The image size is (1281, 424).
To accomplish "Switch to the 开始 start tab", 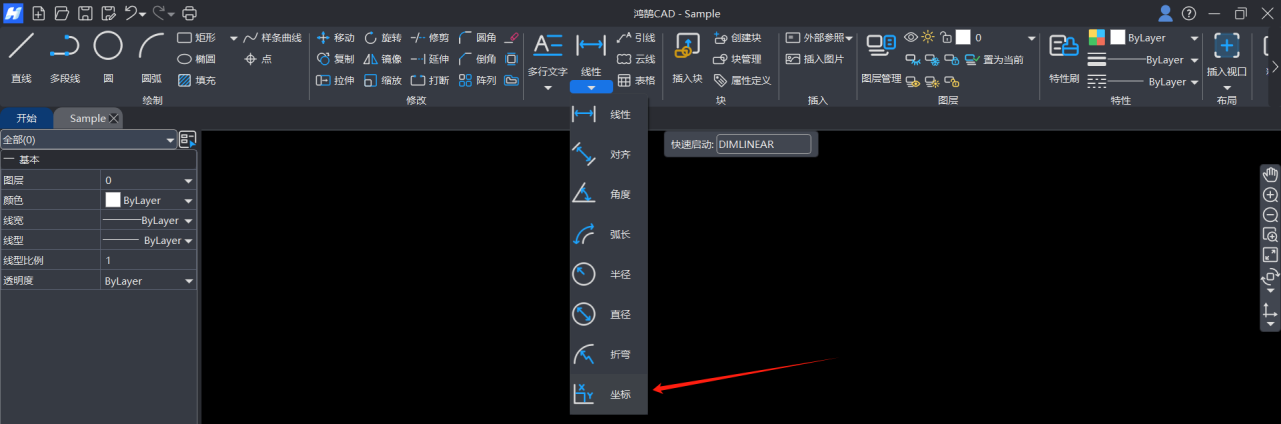I will 27,118.
